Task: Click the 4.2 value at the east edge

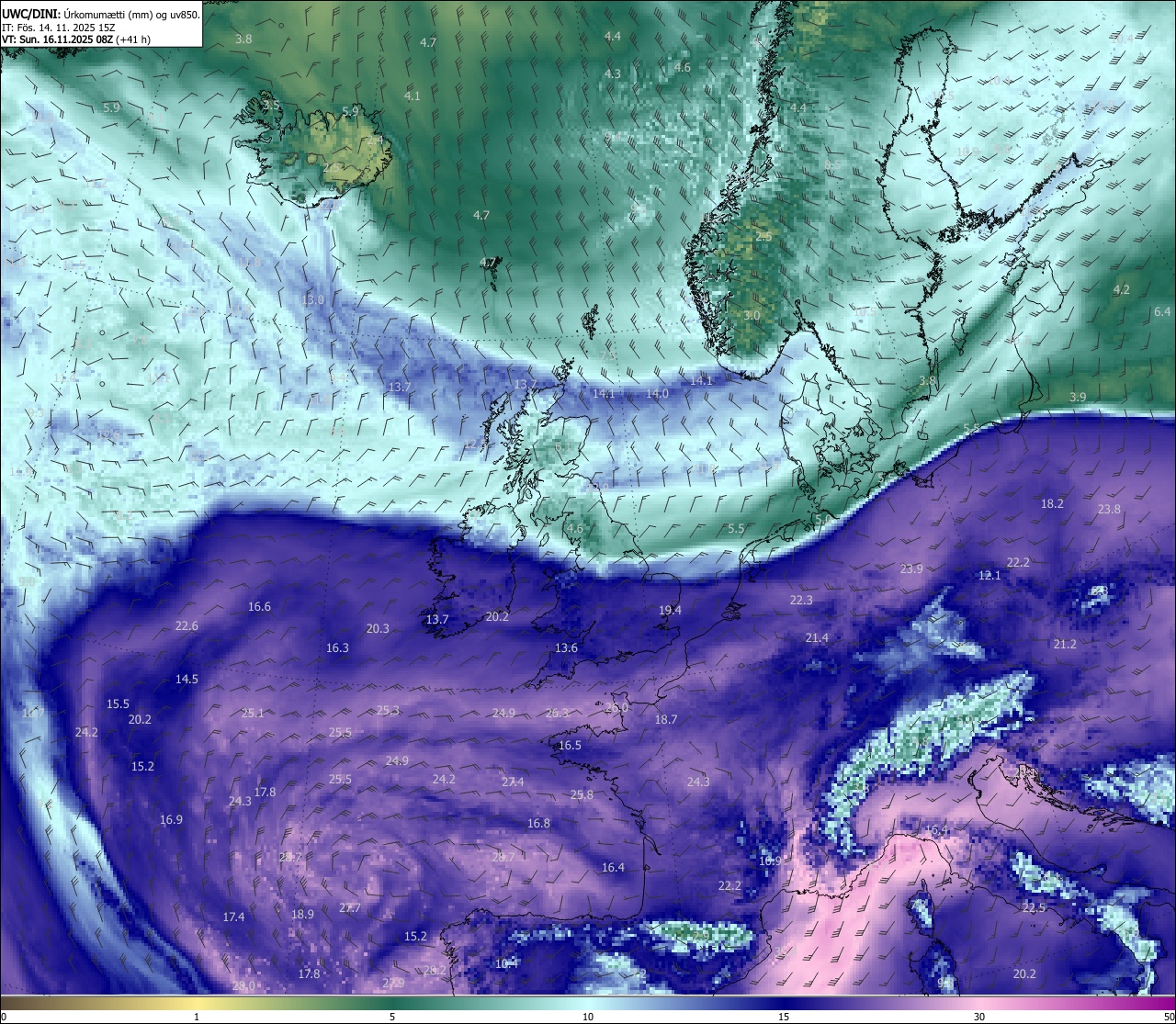Action: click(x=1121, y=290)
